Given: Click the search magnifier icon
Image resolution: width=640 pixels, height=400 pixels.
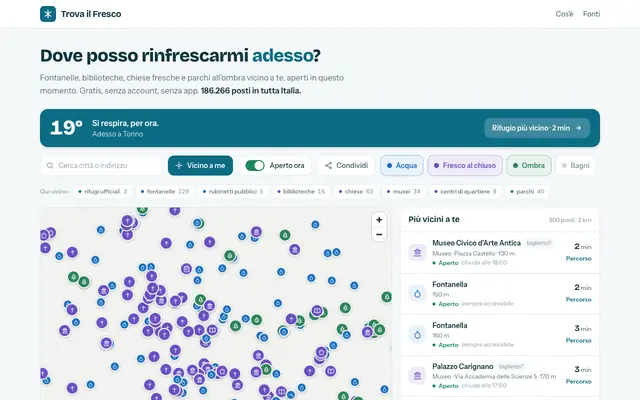Looking at the screenshot, I should pos(50,165).
